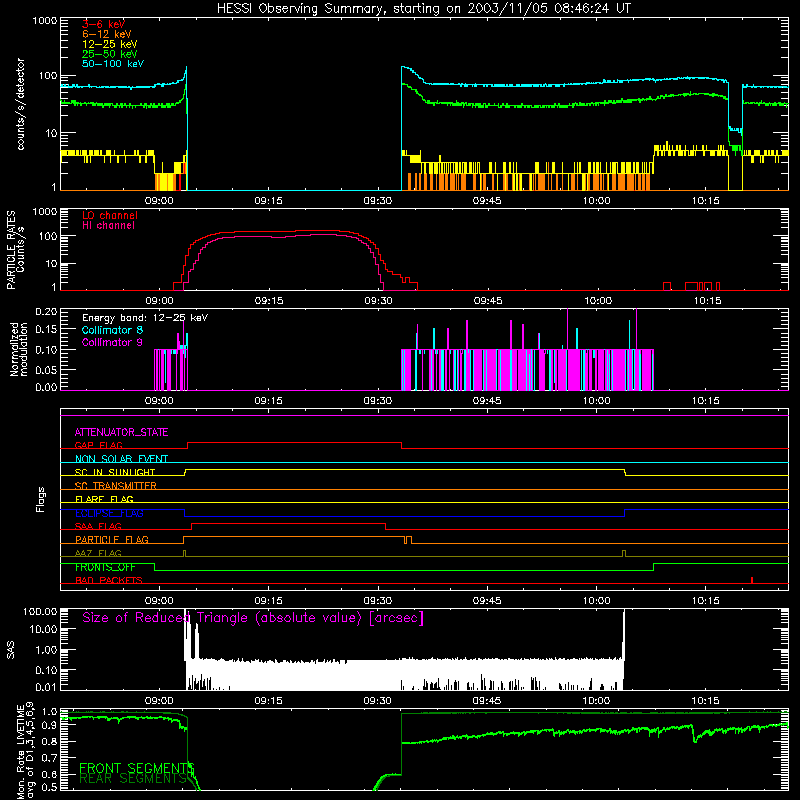Click the 100.00 y-axis value in SAS panel
This screenshot has width=800, height=800.
coord(40,611)
